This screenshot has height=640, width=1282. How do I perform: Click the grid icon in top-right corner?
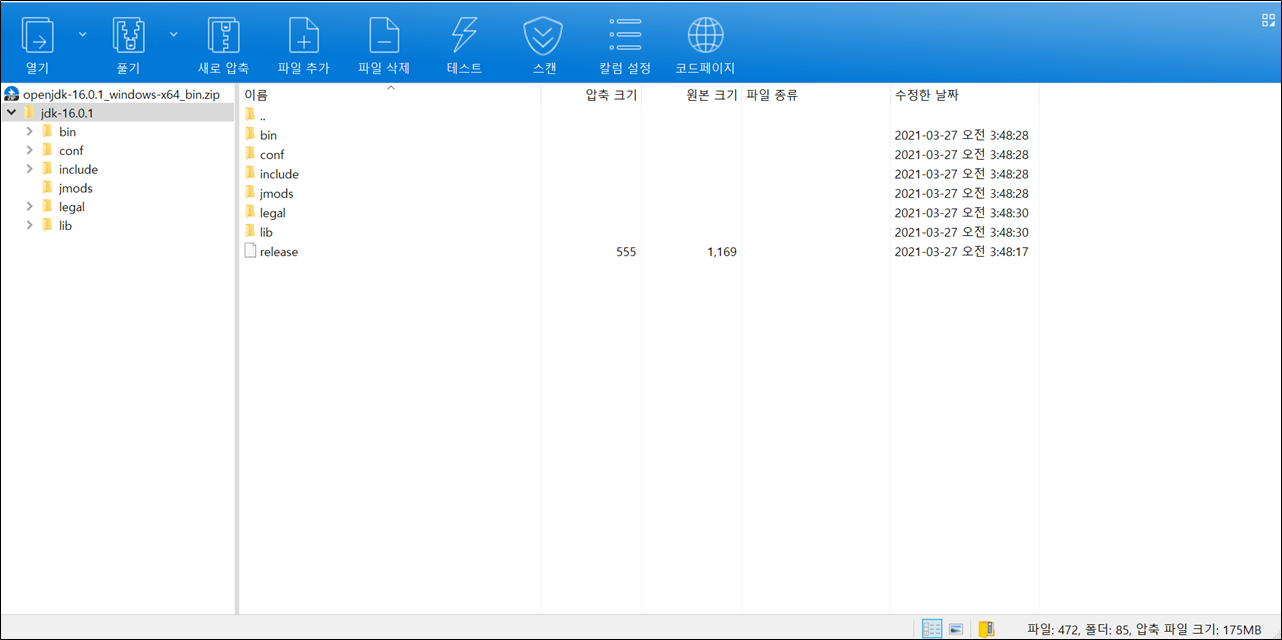(1269, 18)
